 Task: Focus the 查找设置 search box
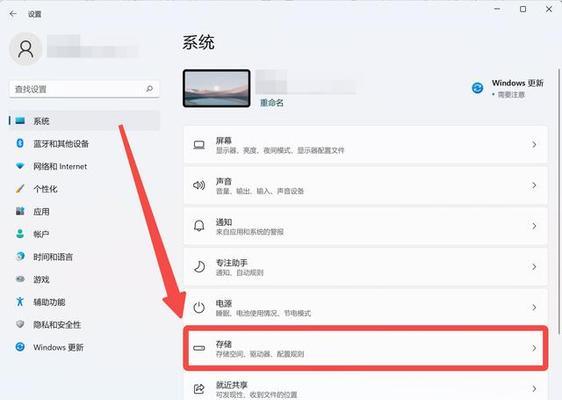pyautogui.click(x=84, y=89)
